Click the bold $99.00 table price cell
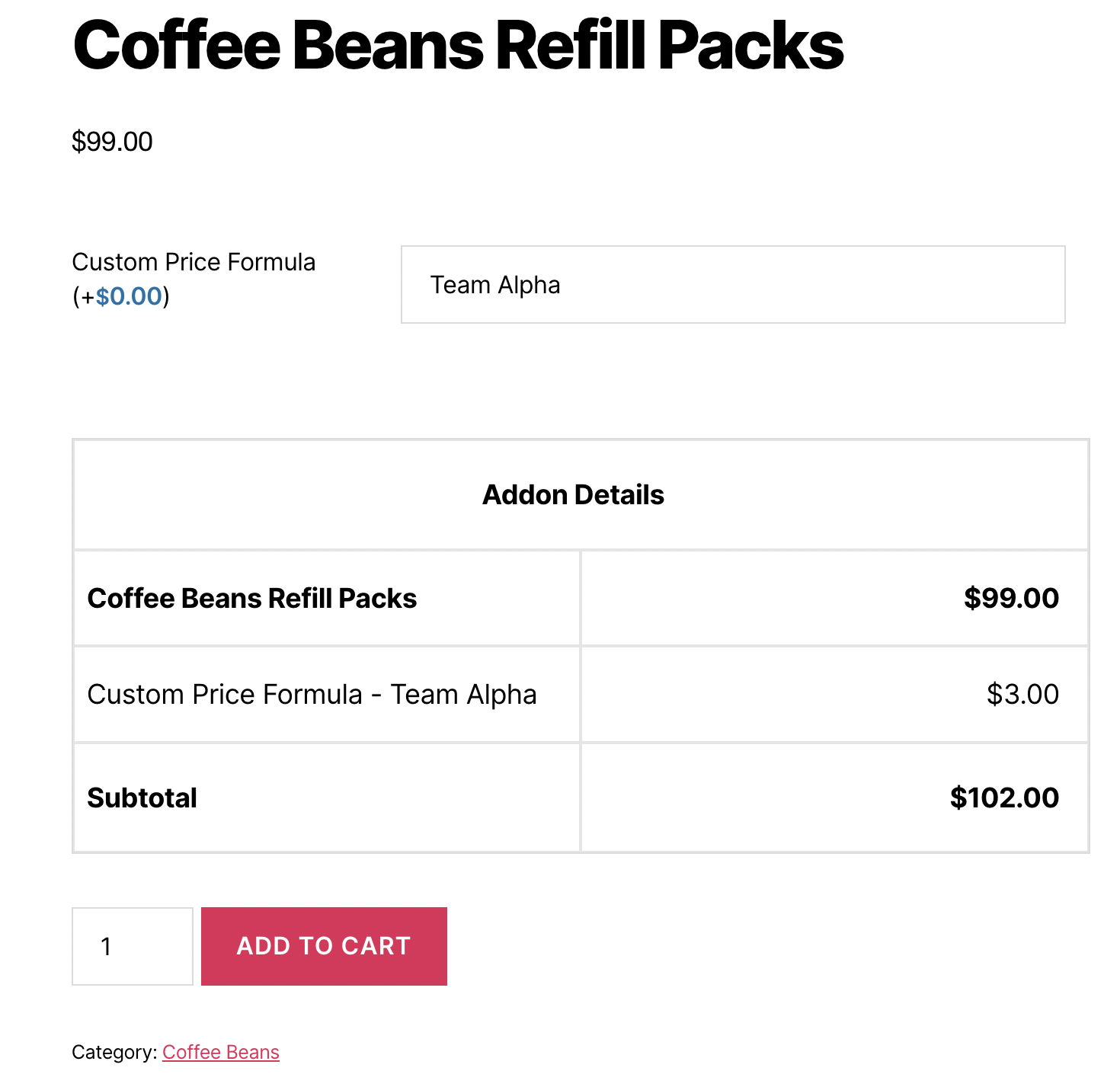 point(1010,598)
